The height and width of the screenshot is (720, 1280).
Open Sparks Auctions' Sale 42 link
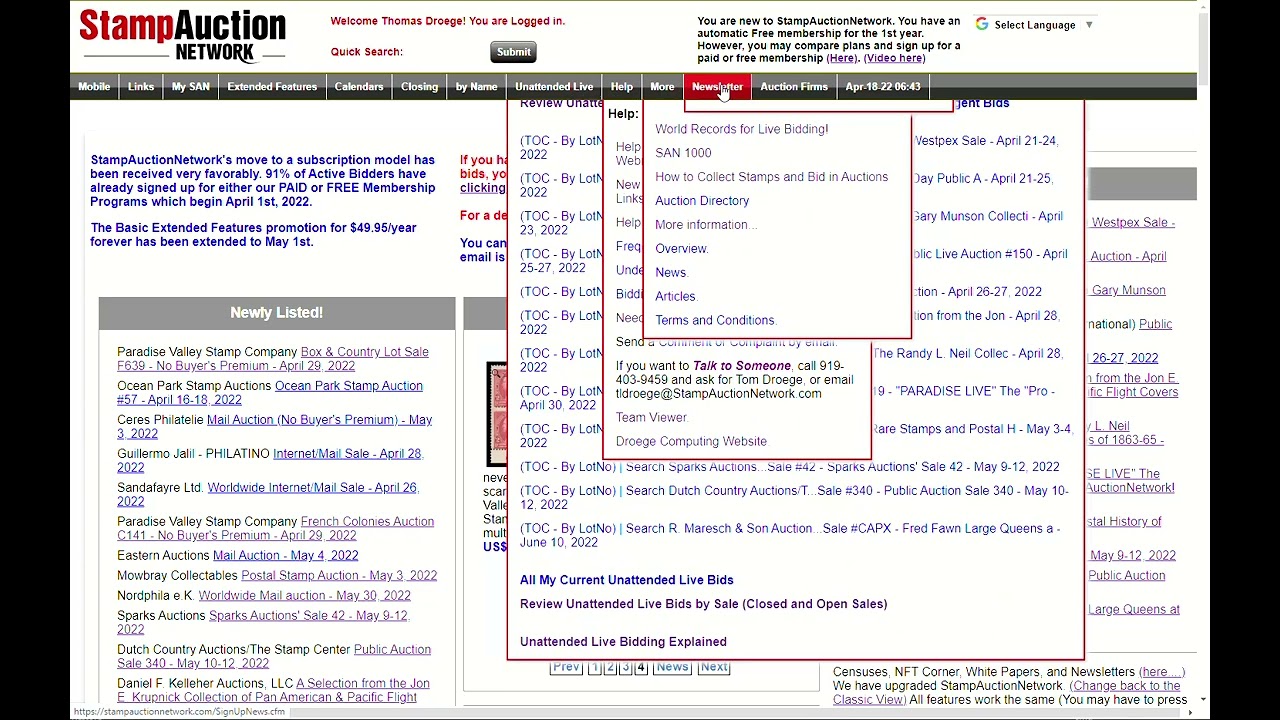click(x=263, y=623)
